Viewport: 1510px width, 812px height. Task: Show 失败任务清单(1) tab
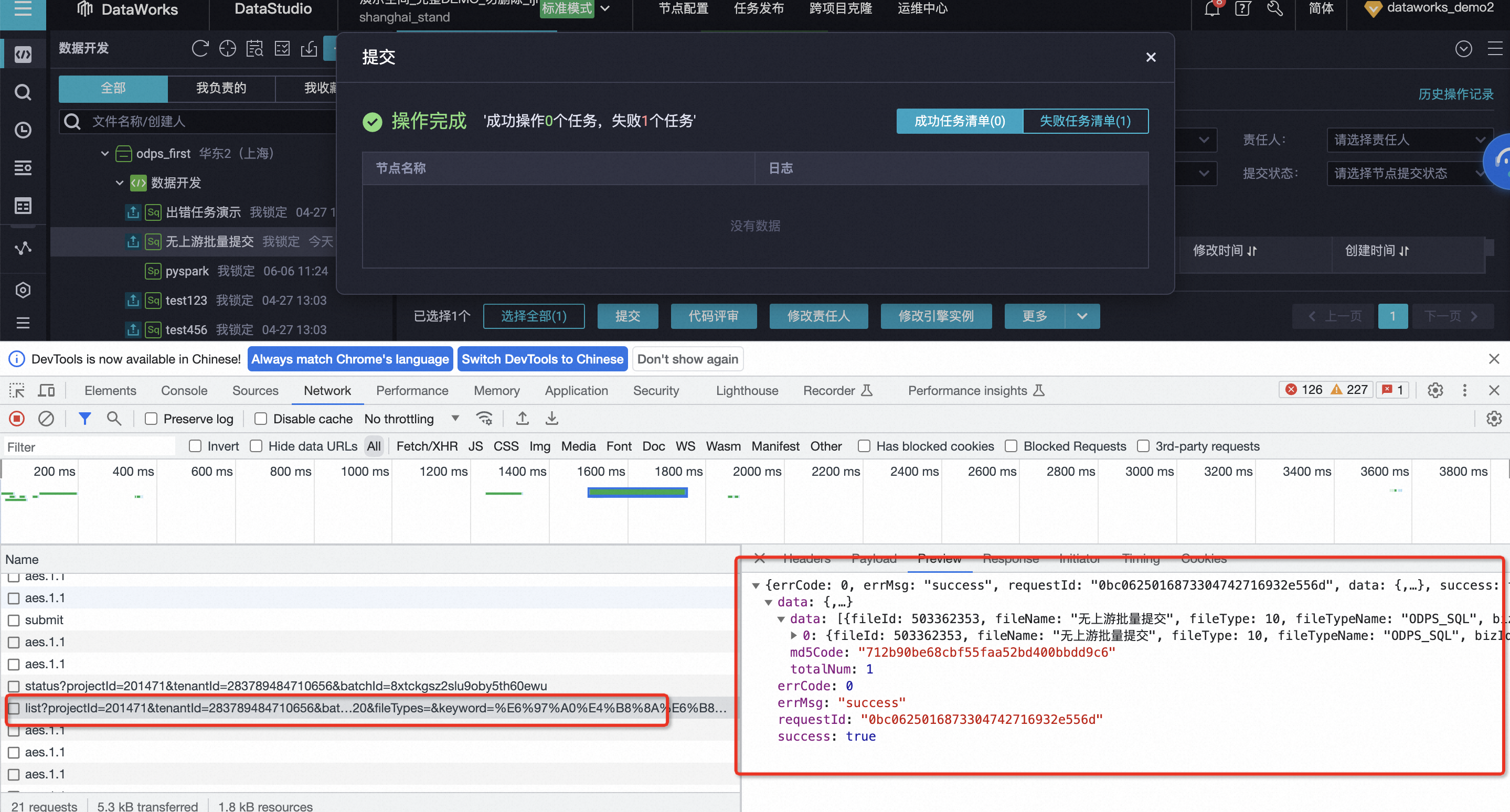tap(1085, 121)
